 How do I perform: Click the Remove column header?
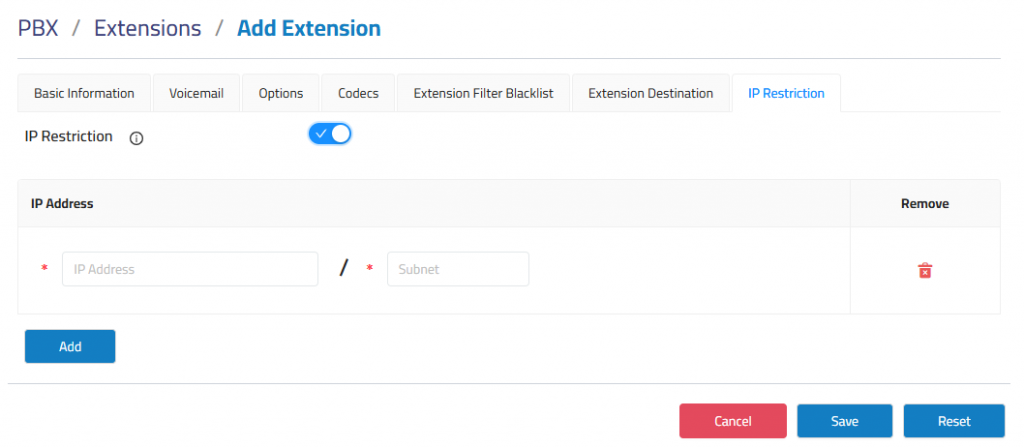click(x=925, y=204)
